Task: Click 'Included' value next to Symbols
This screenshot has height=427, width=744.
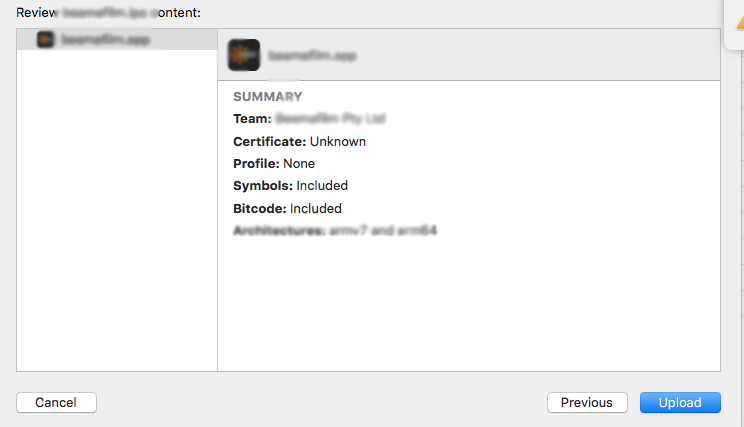Action: pyautogui.click(x=322, y=186)
